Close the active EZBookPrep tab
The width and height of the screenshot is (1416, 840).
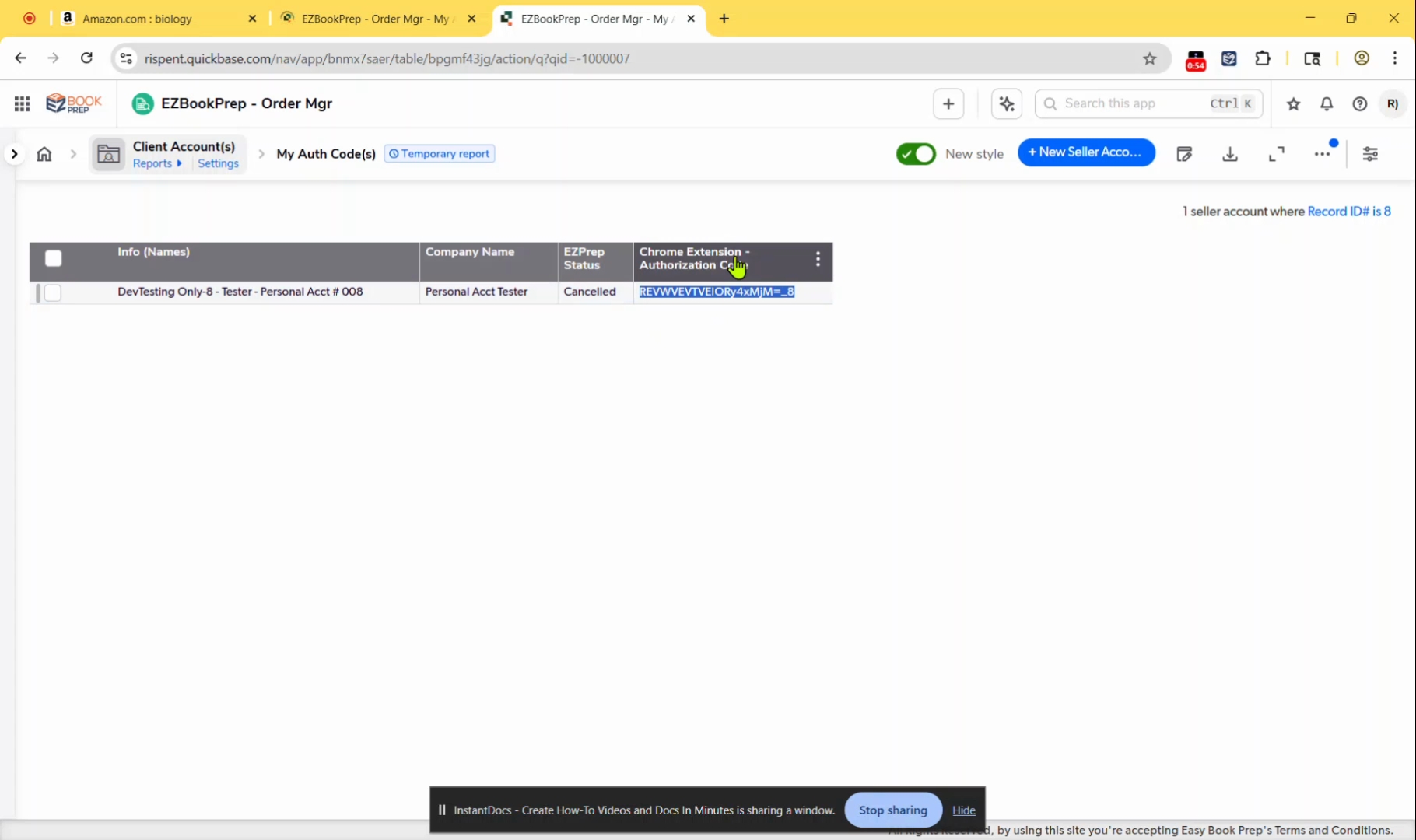tap(691, 19)
